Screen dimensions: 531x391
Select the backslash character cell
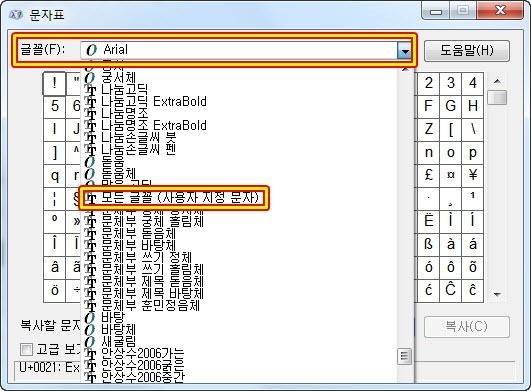472,130
